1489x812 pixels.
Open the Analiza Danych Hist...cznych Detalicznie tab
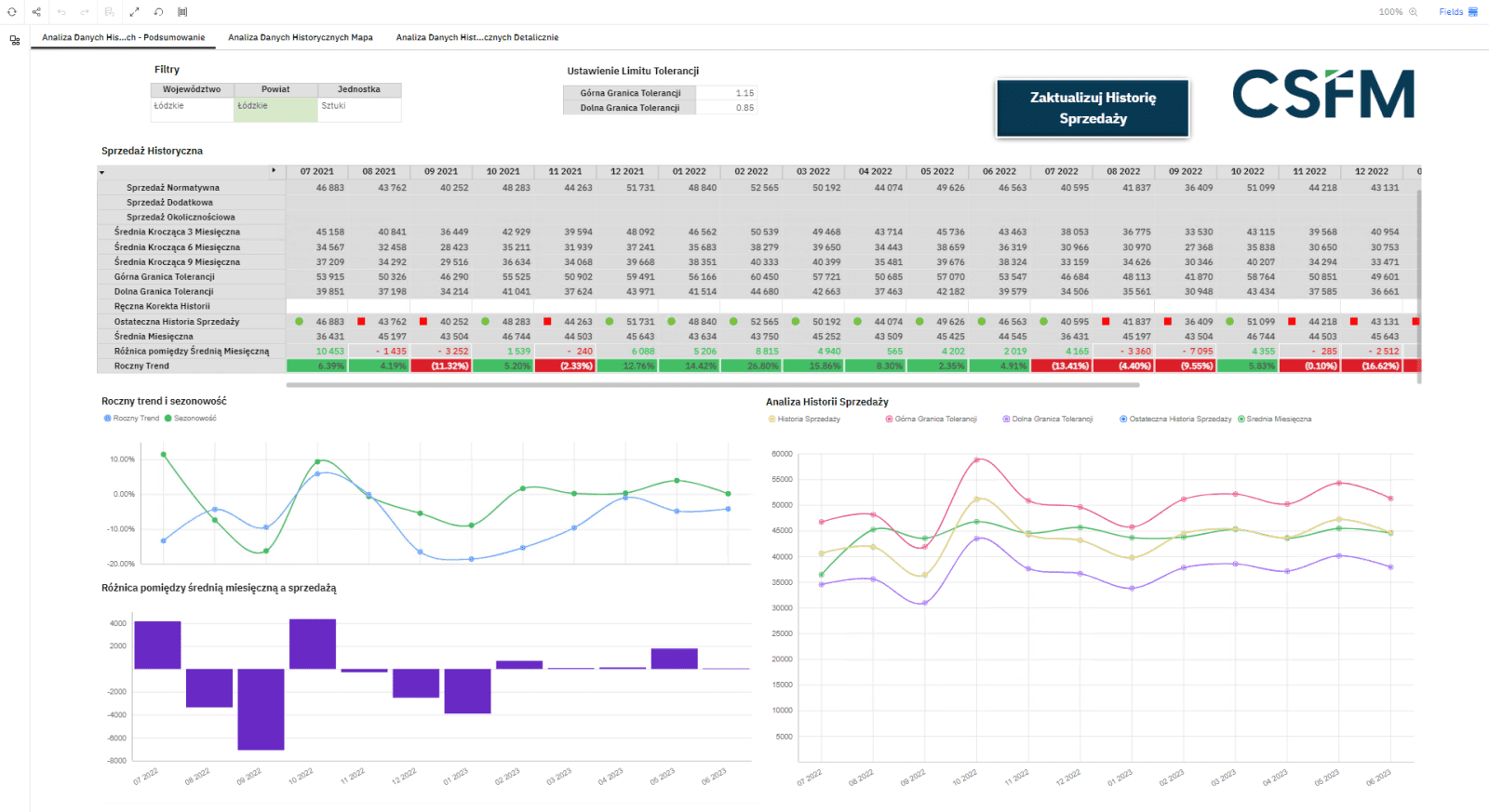click(x=477, y=38)
